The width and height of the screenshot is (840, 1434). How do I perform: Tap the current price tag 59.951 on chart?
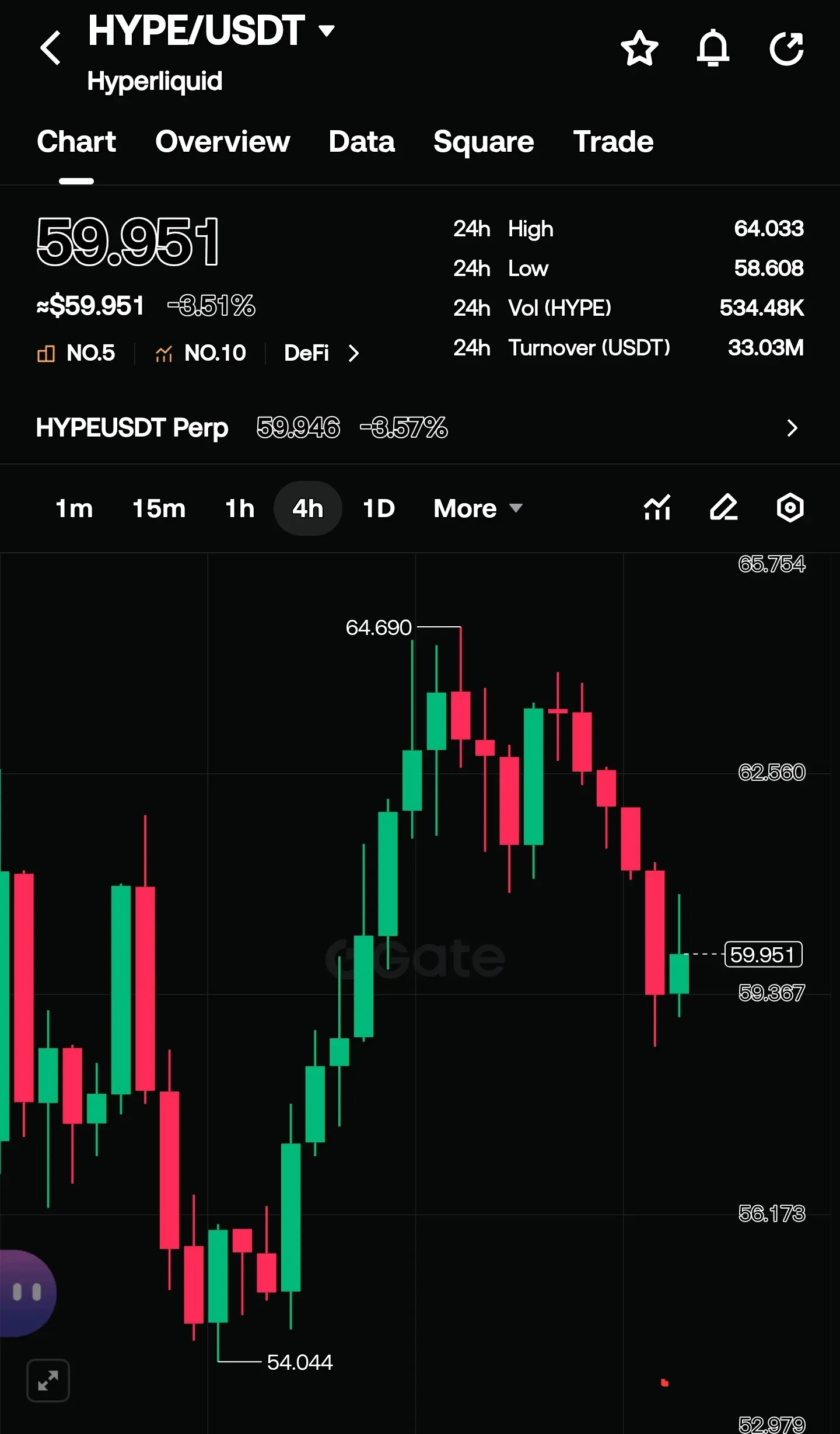[763, 955]
